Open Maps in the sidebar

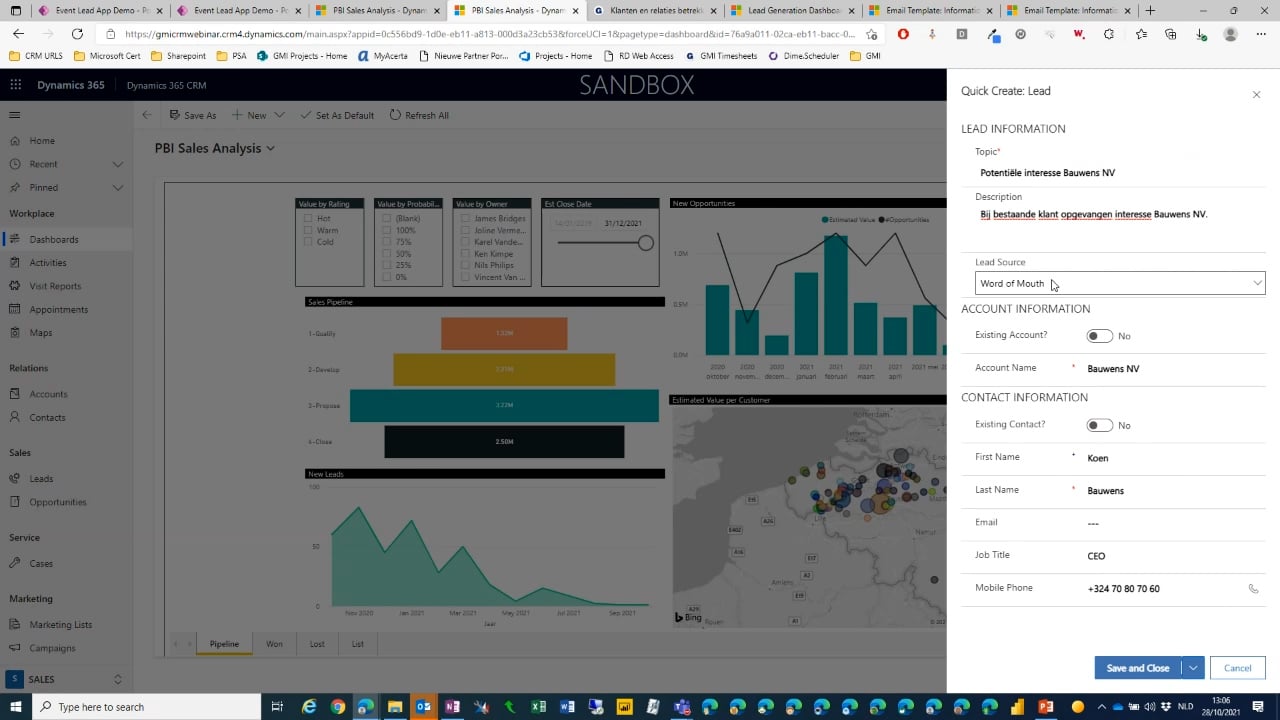[40, 333]
